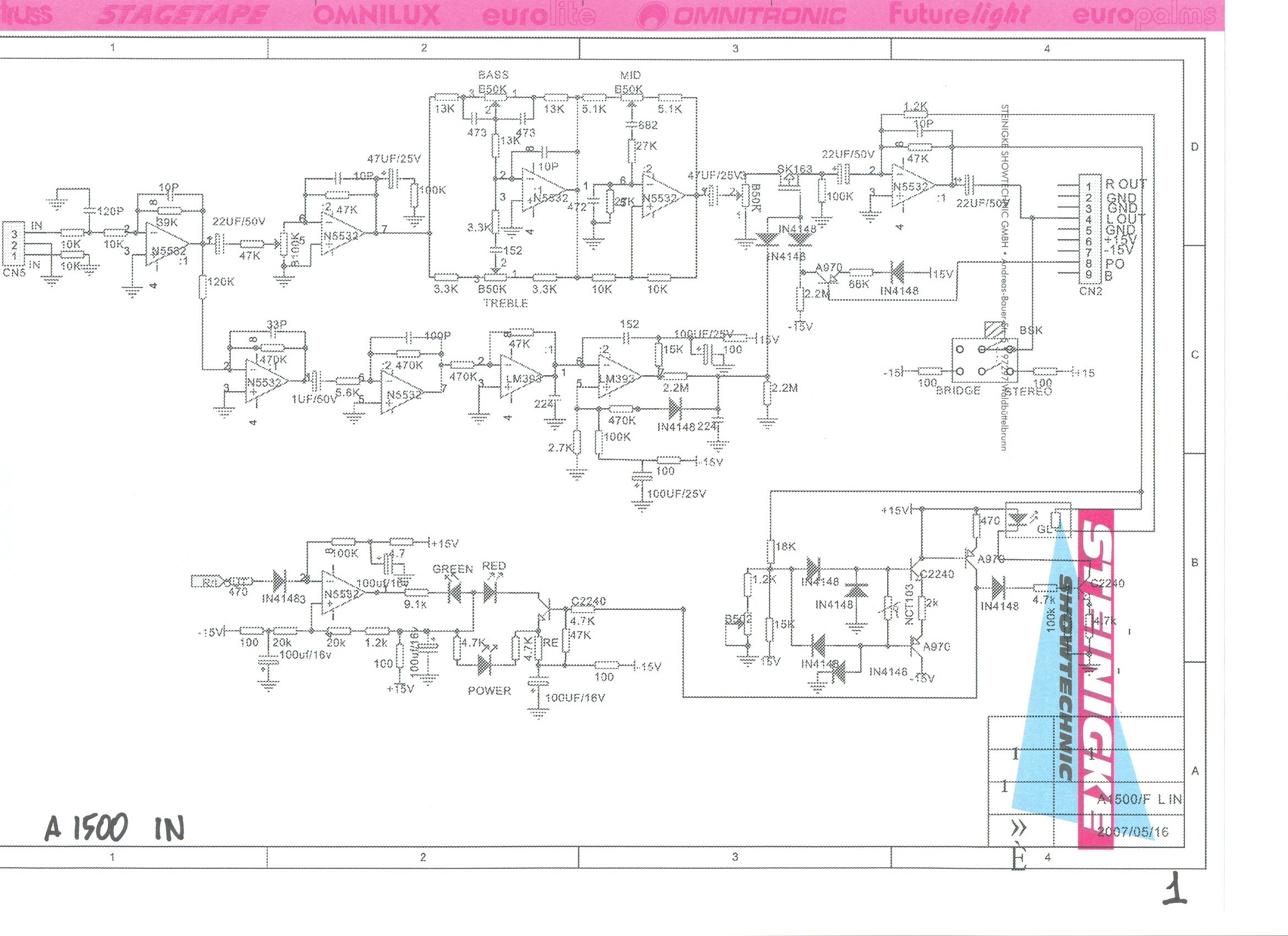Click the 'A1500/F L IN' title text
This screenshot has width=1288, height=936.
1139,799
